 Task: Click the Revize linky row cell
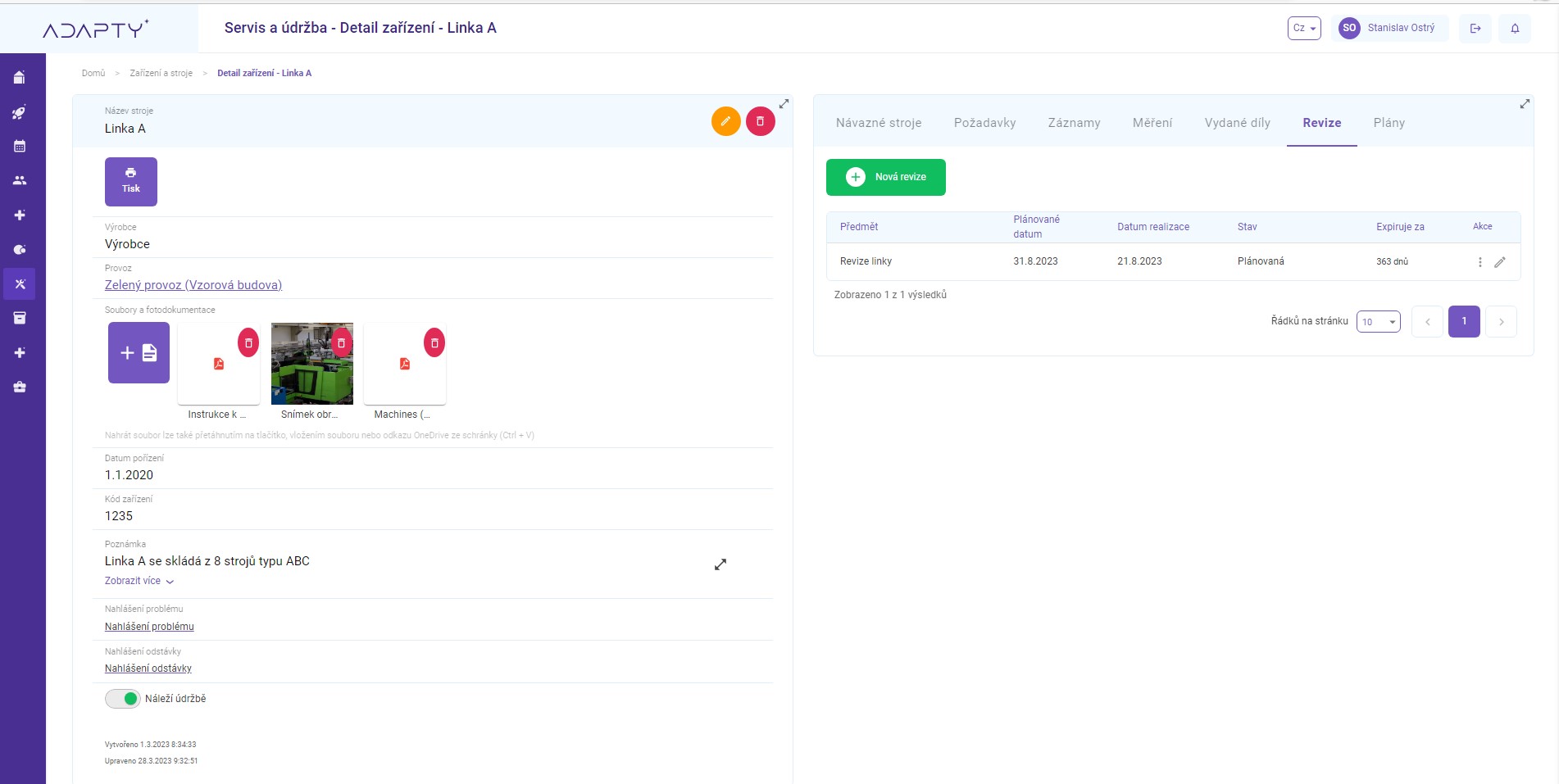pos(866,261)
